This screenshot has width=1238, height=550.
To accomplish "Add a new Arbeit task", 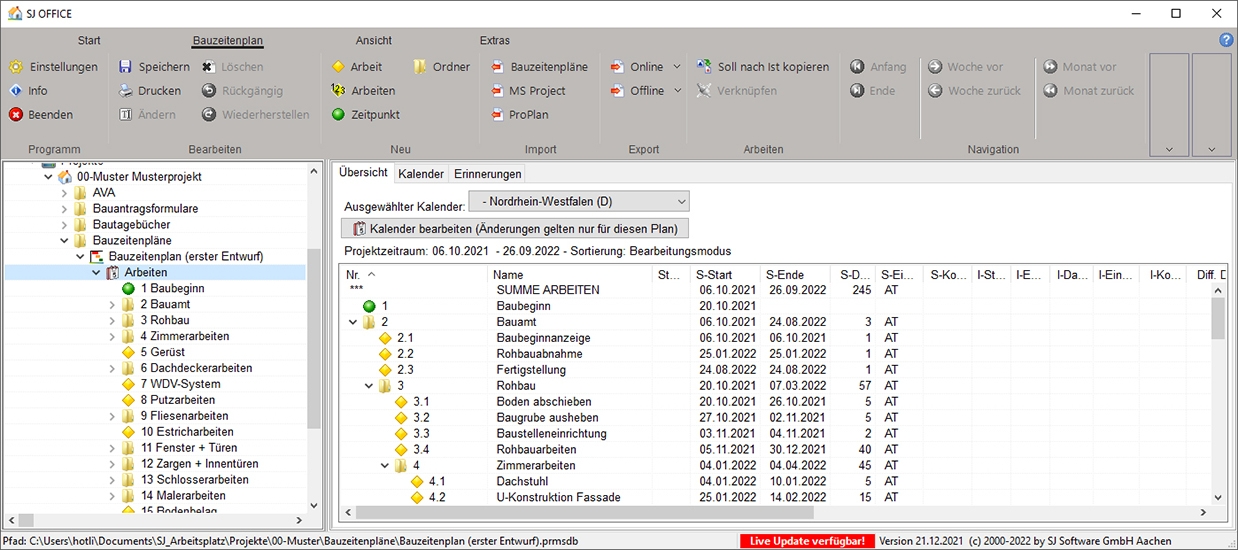I will 357,67.
